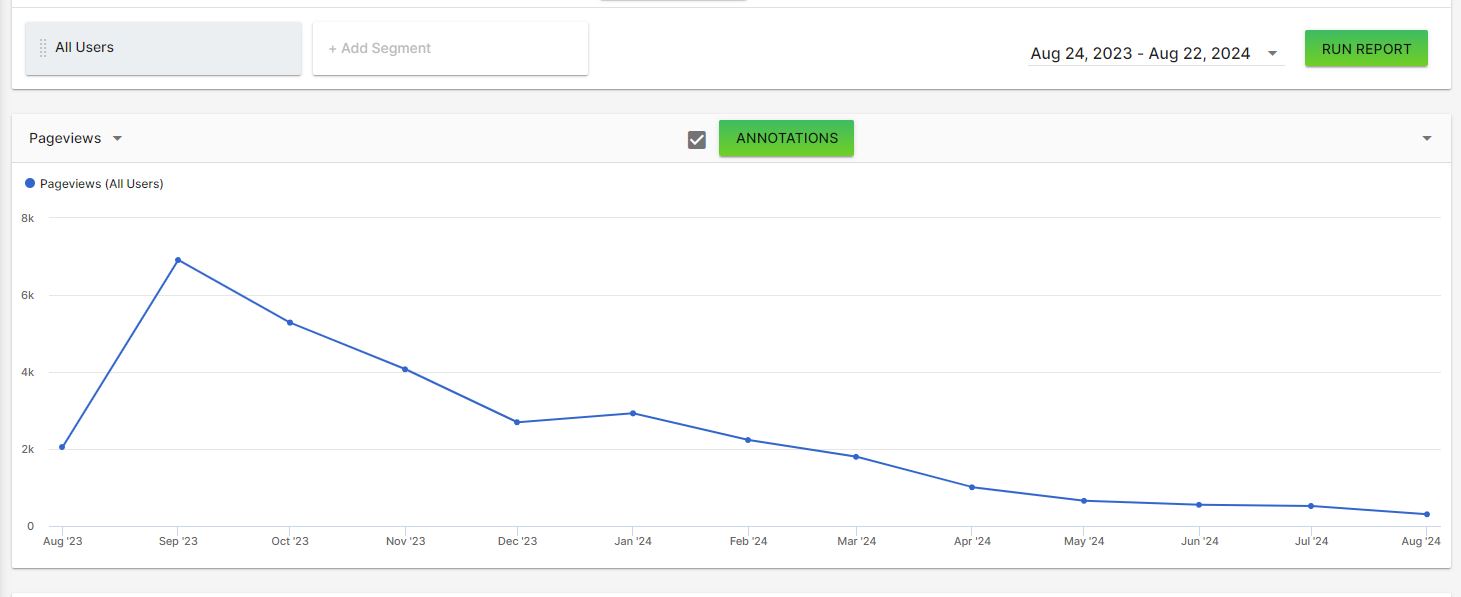1461x597 pixels.
Task: Toggle the annotations checkbox
Action: tap(697, 139)
